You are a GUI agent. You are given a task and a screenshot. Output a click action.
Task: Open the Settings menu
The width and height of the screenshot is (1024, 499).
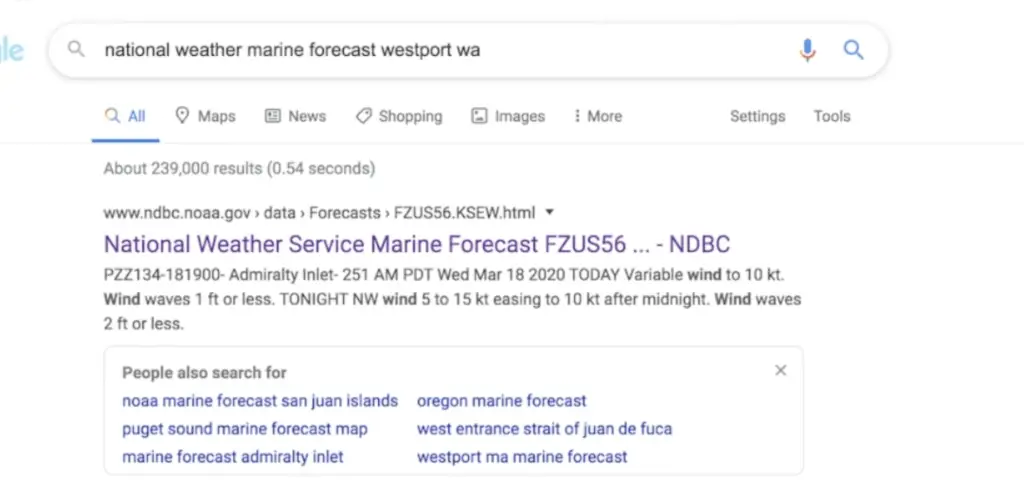758,116
